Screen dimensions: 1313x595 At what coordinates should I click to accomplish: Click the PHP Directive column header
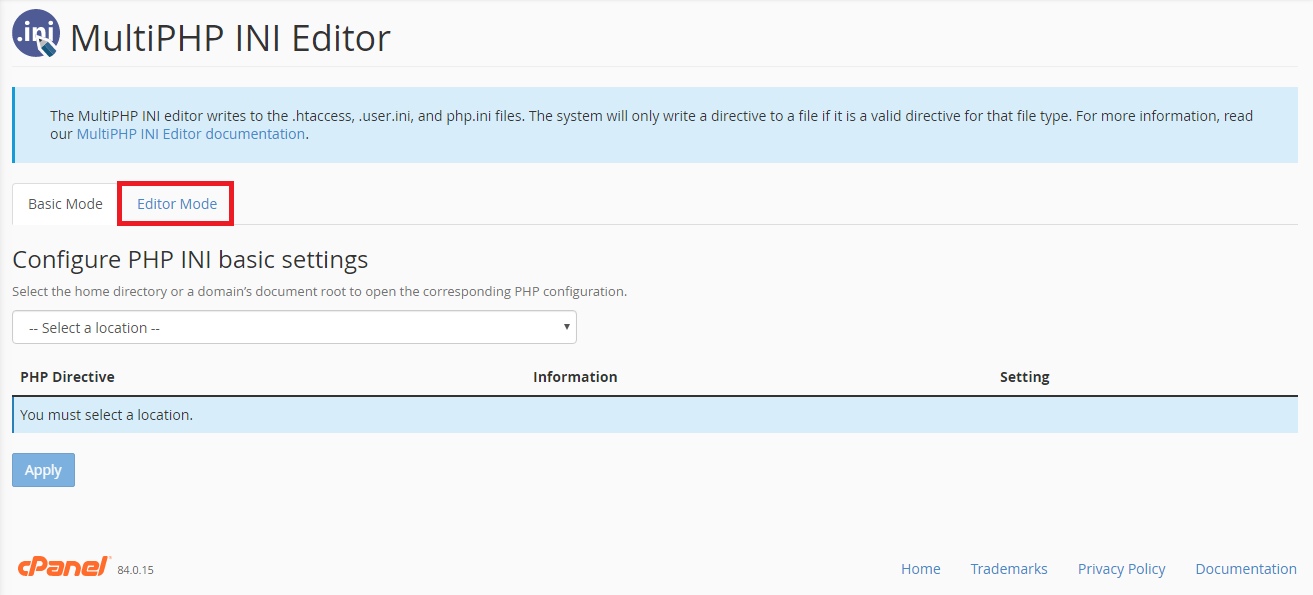68,377
